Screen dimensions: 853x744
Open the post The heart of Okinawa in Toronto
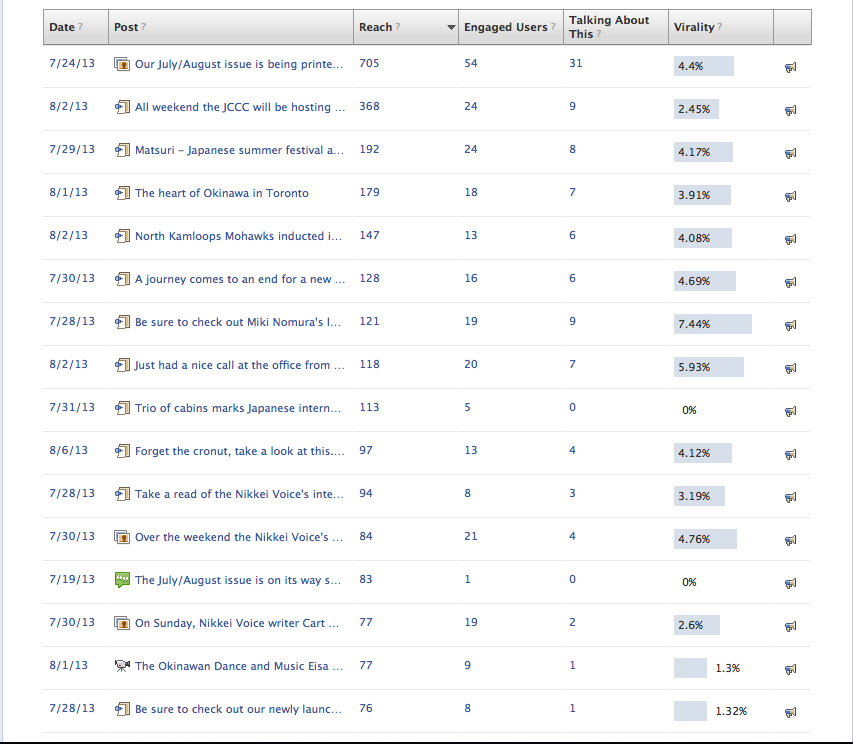(221, 193)
